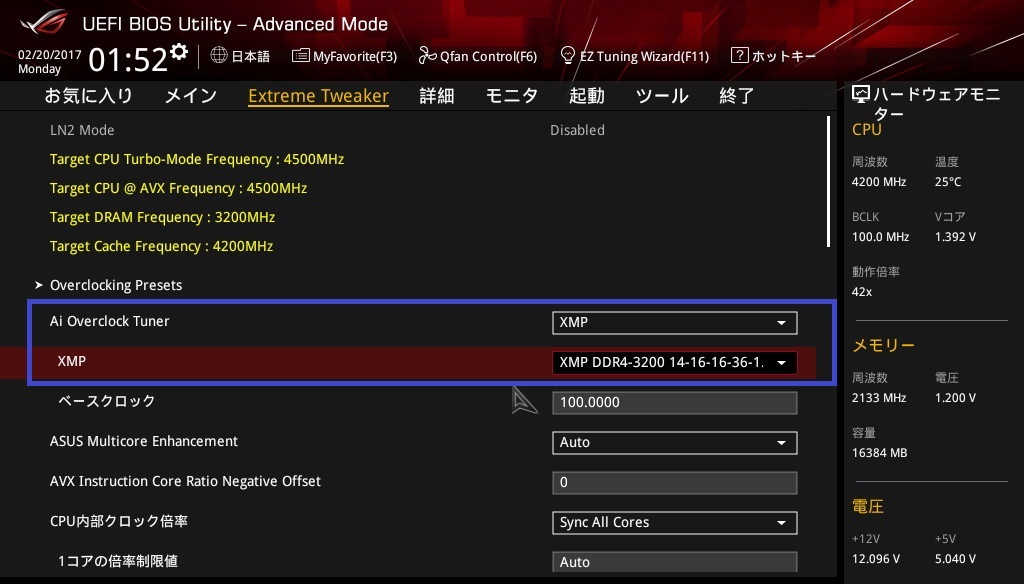This screenshot has height=584, width=1024.
Task: Click 動作倍率 42x value
Action: tap(862, 292)
